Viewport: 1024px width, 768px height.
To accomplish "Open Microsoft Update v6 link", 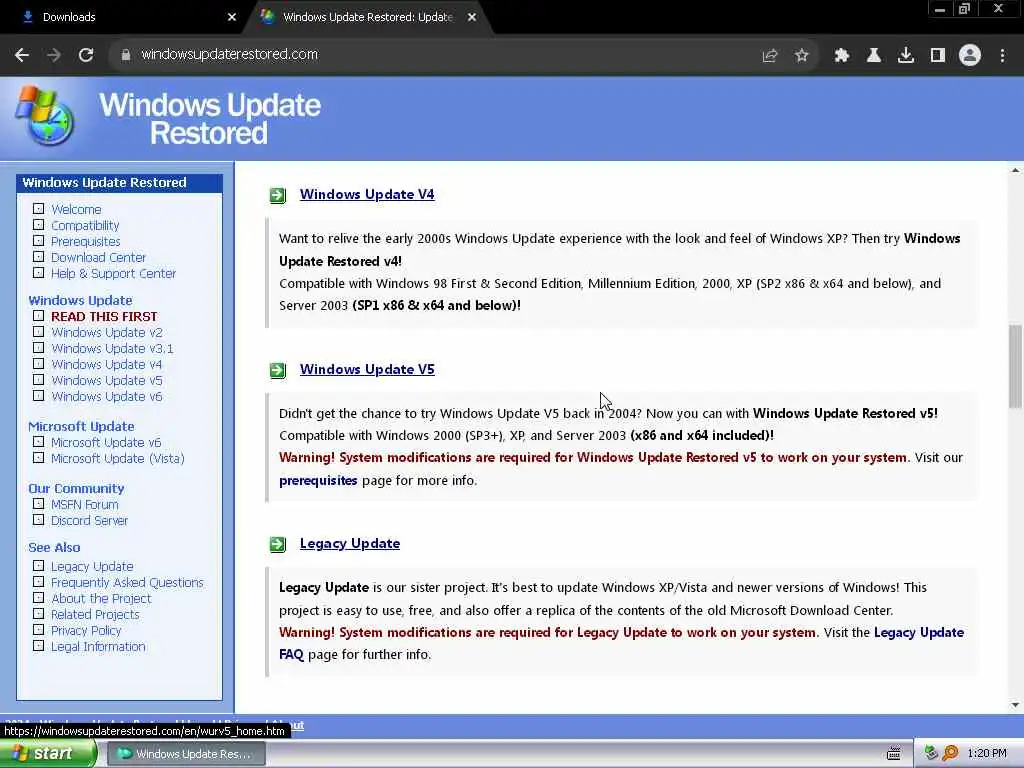I will [x=106, y=443].
